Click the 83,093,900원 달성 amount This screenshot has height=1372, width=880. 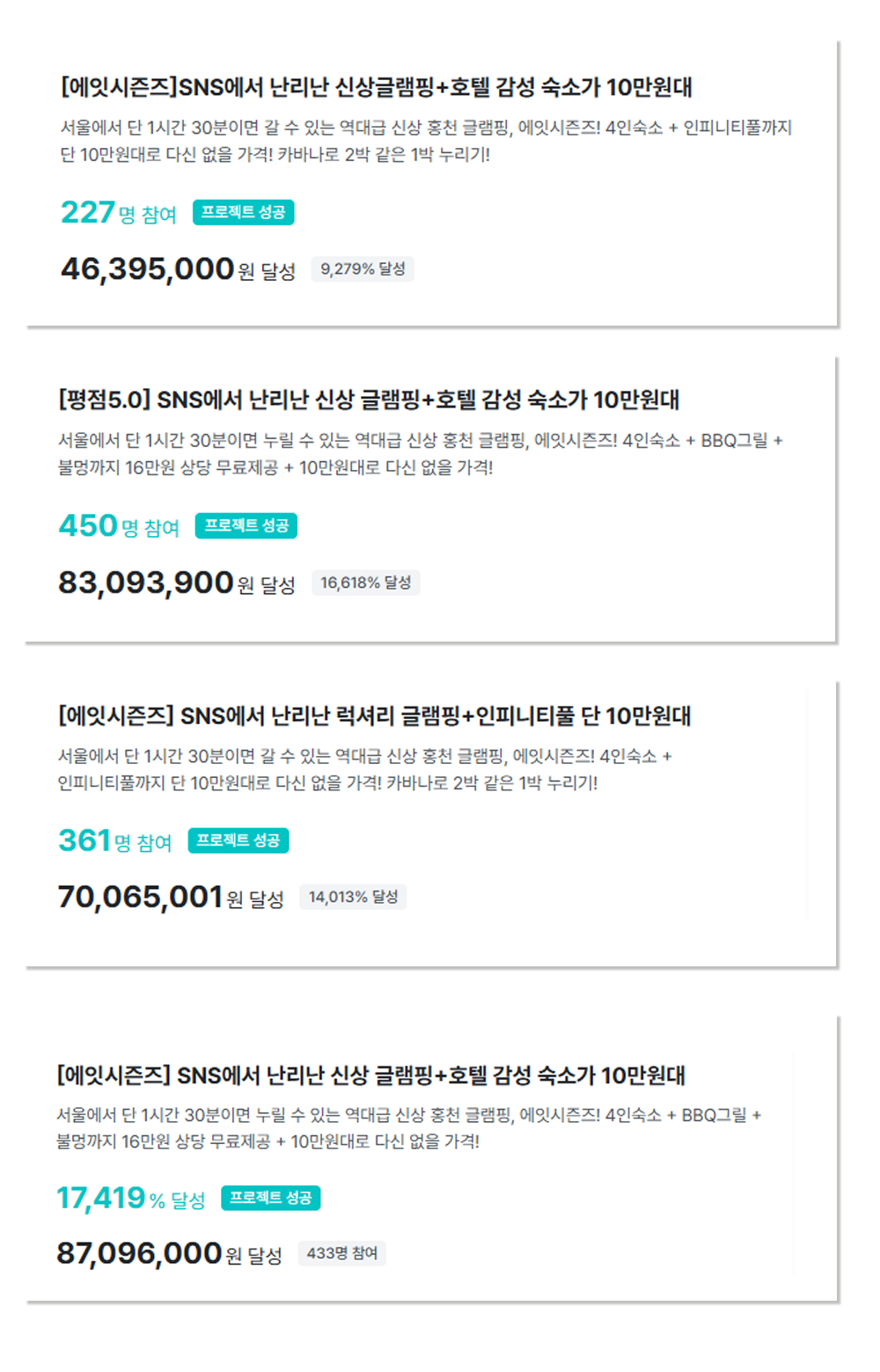pyautogui.click(x=176, y=583)
